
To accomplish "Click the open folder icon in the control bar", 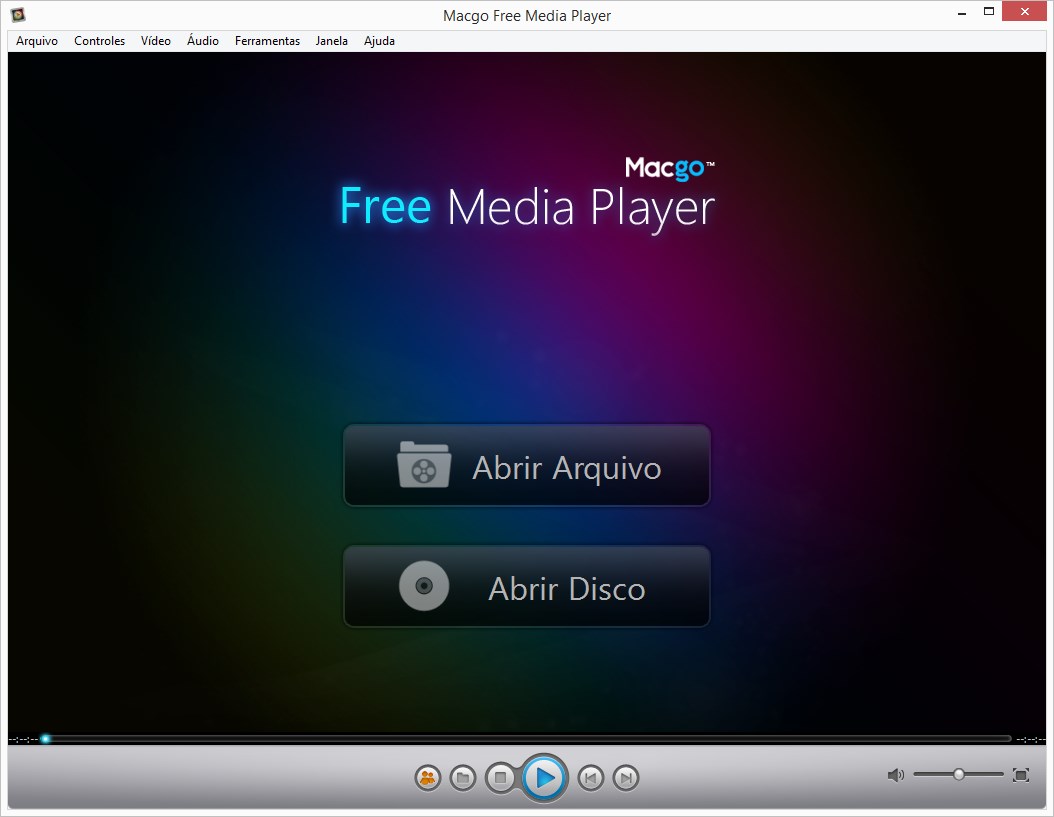I will click(x=462, y=778).
